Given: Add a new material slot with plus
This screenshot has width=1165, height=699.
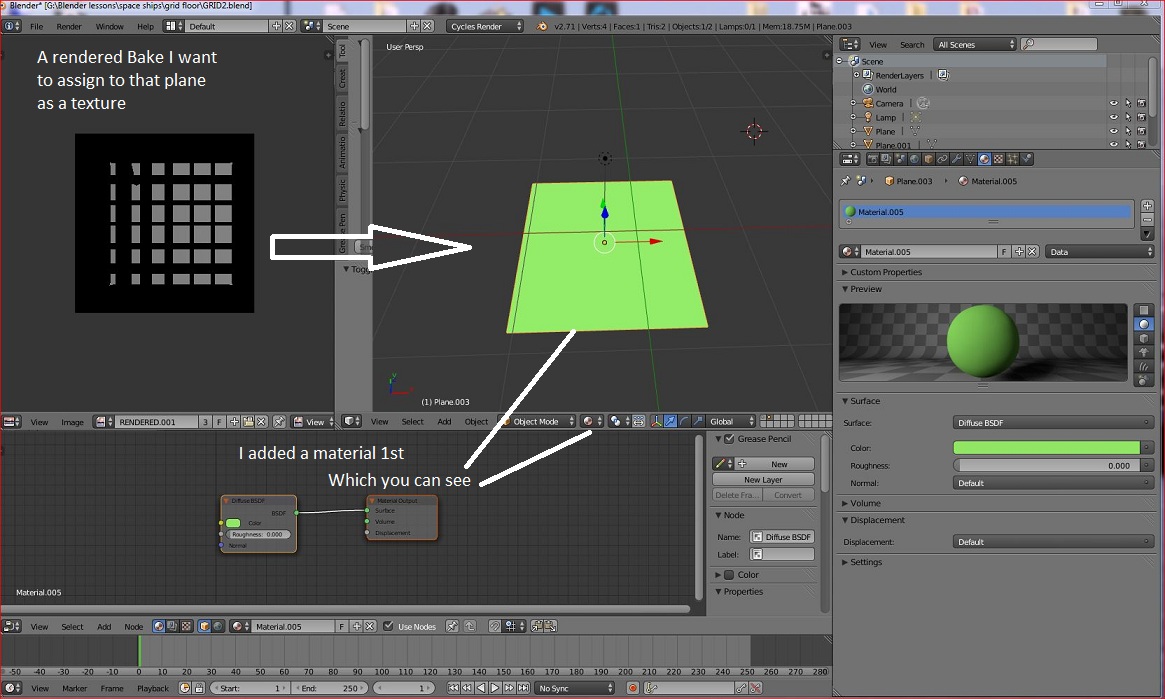Looking at the screenshot, I should pyautogui.click(x=1147, y=205).
